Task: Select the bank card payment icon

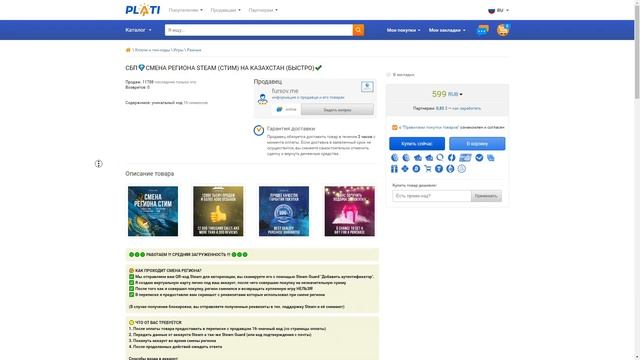Action: click(x=465, y=158)
